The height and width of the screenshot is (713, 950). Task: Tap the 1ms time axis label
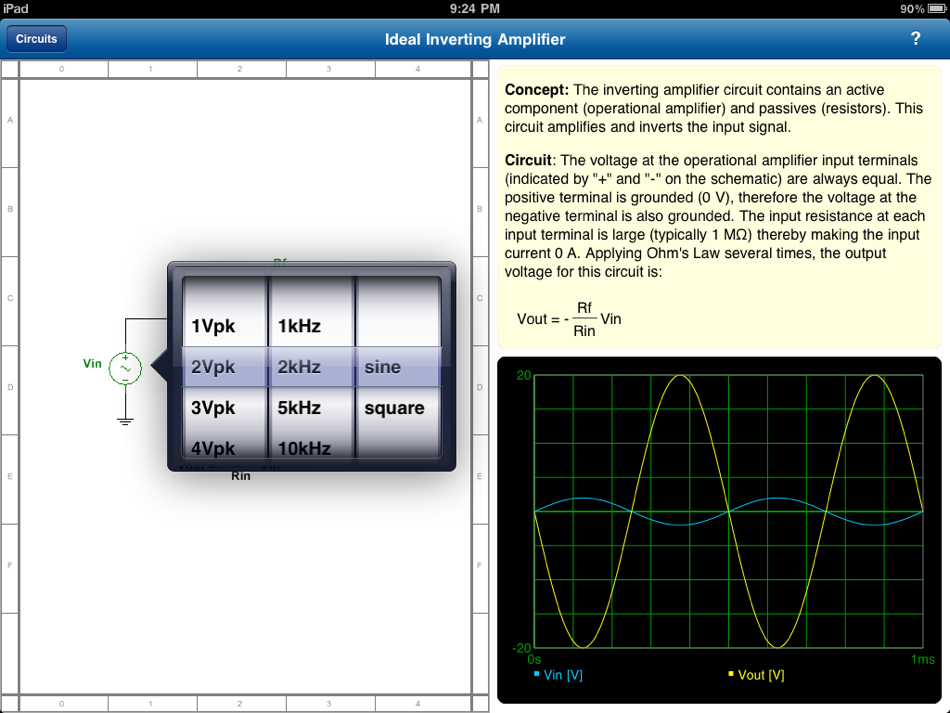coord(923,660)
